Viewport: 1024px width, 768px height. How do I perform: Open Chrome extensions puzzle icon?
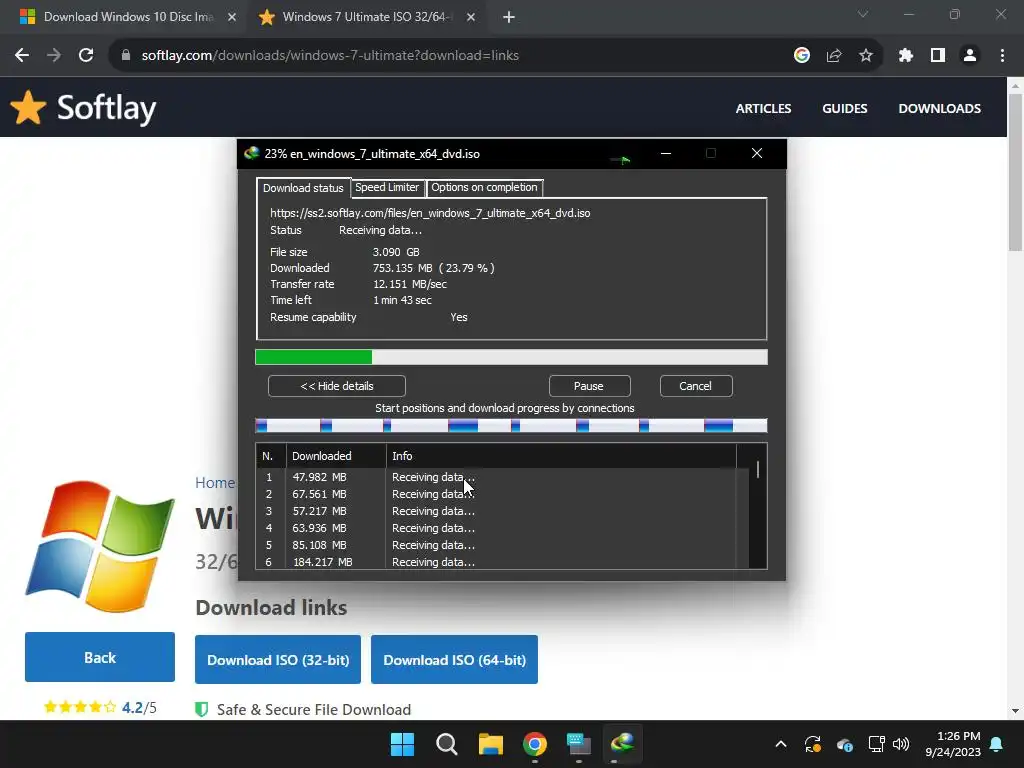point(905,56)
